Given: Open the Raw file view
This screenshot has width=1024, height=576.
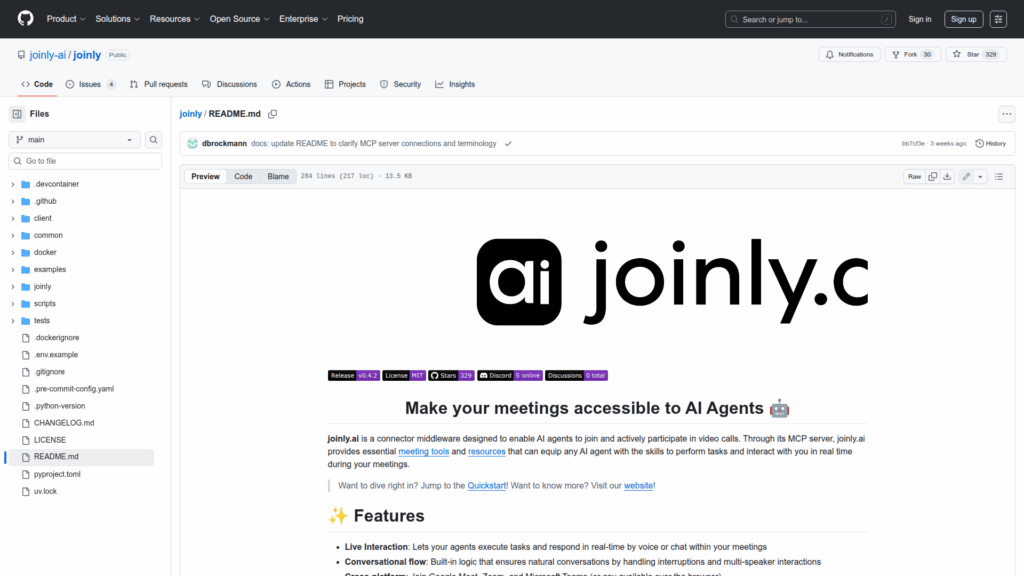Looking at the screenshot, I should pyautogui.click(x=914, y=176).
